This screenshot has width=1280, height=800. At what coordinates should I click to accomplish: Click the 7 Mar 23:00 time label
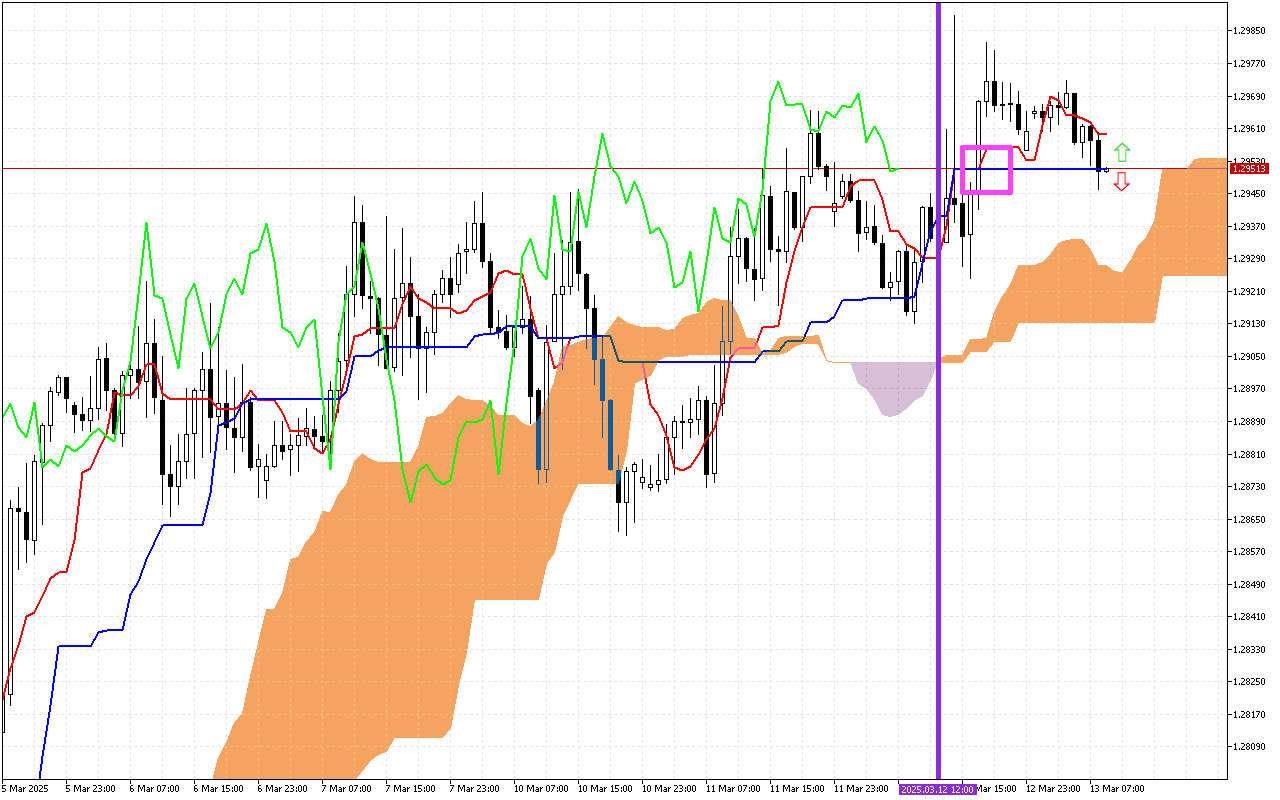coord(476,789)
